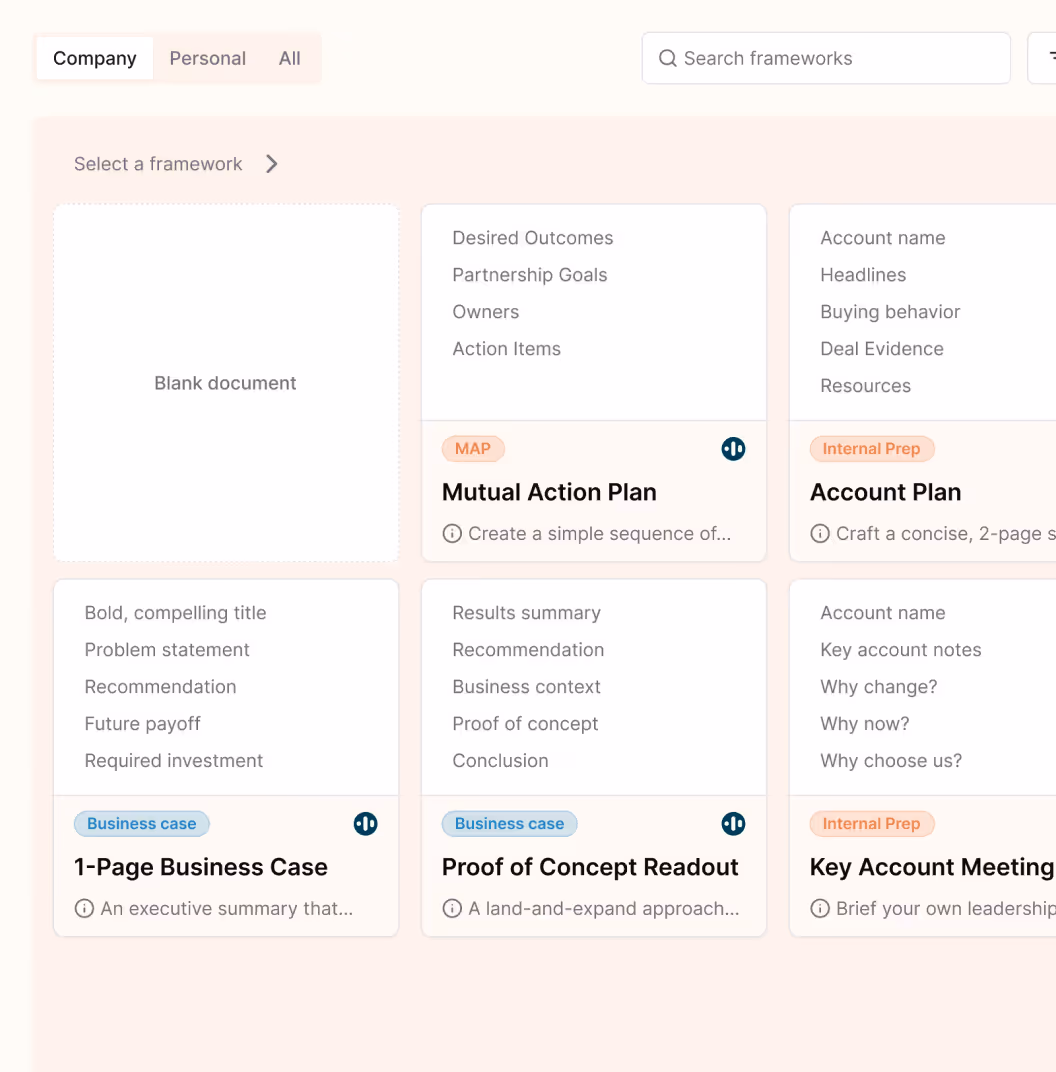Screen dimensions: 1056x1072
Task: Click Action Items text
Action: tap(506, 349)
